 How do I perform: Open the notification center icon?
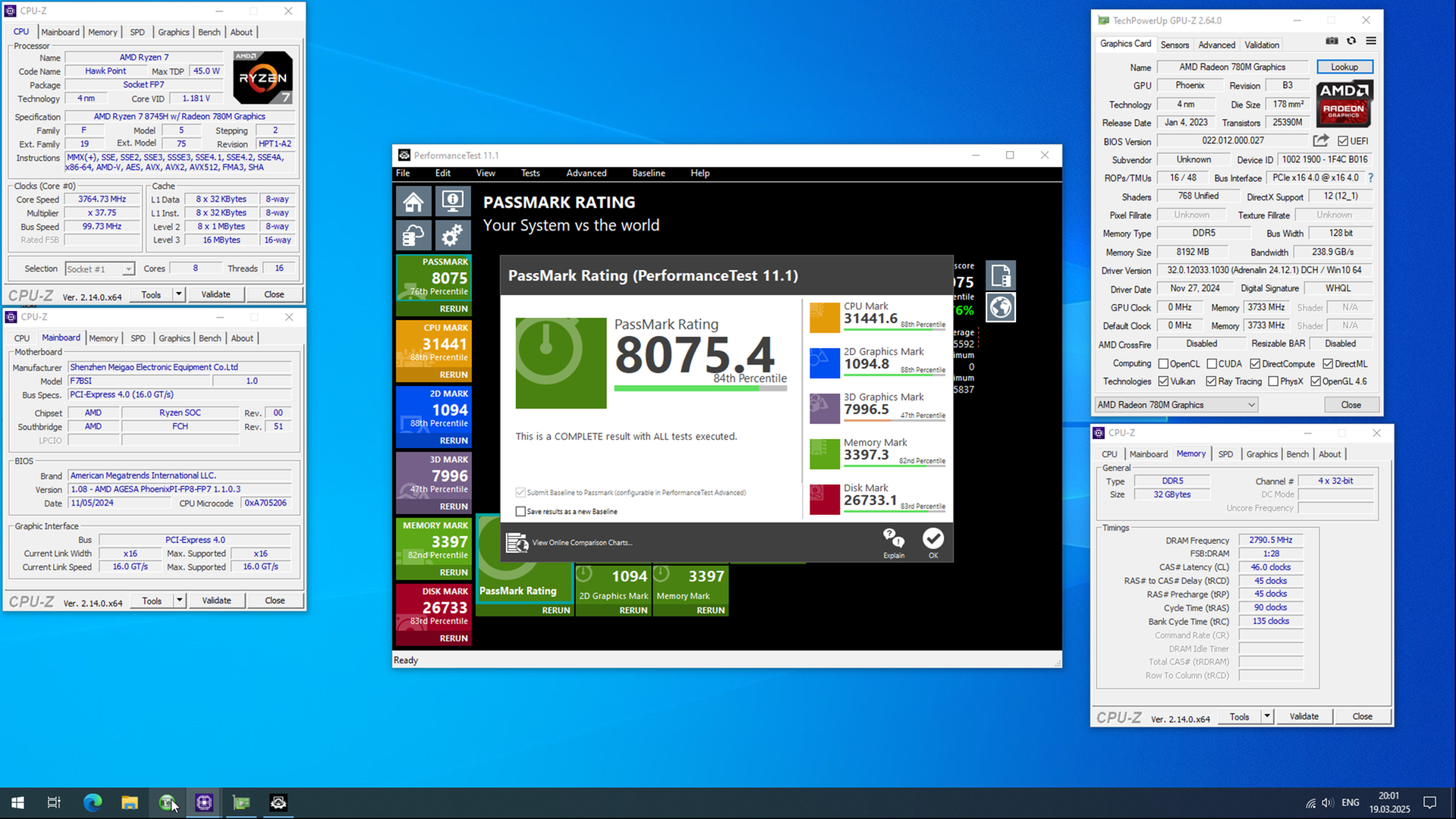pyautogui.click(x=1429, y=803)
